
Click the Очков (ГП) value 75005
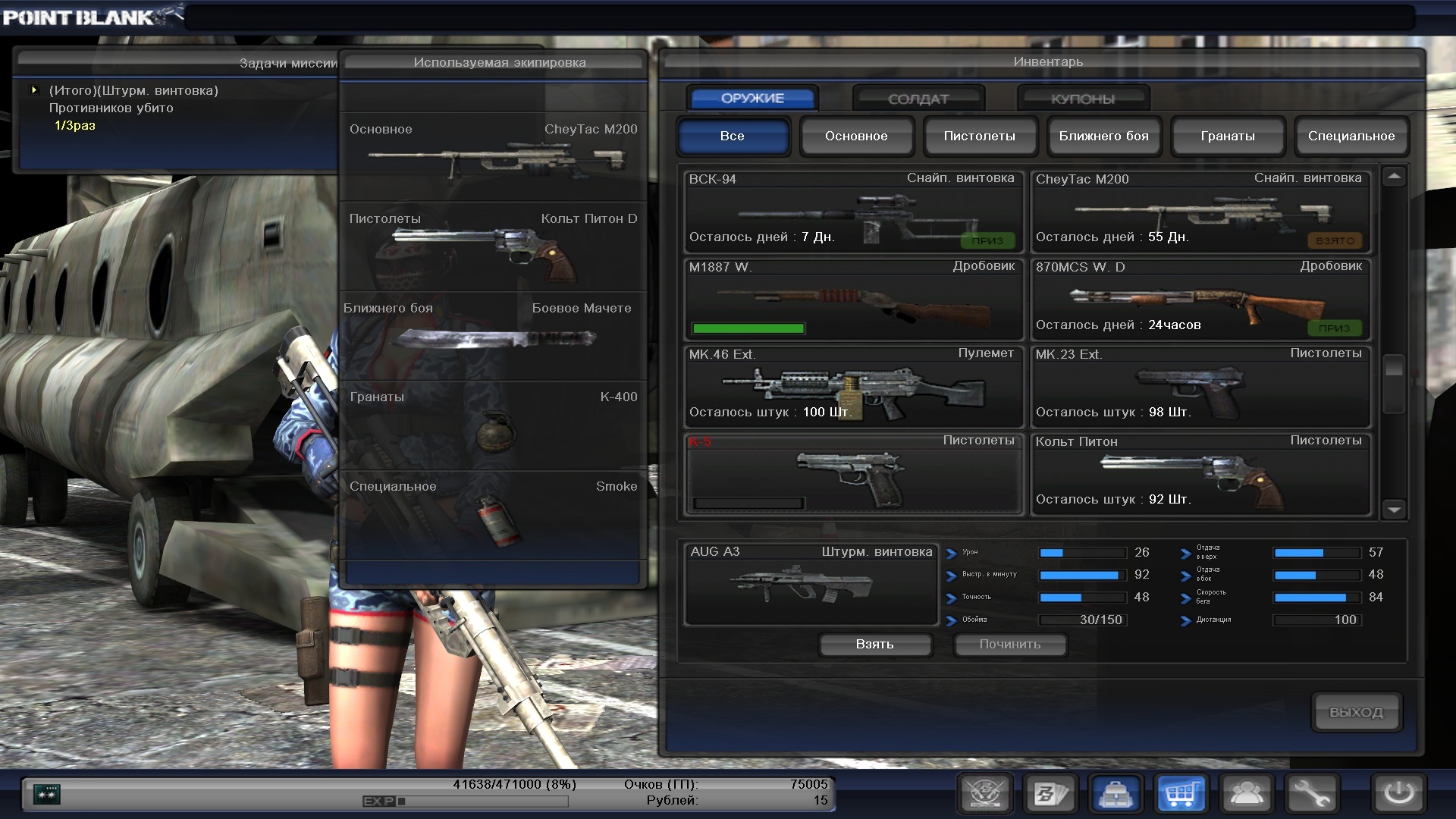tap(809, 784)
